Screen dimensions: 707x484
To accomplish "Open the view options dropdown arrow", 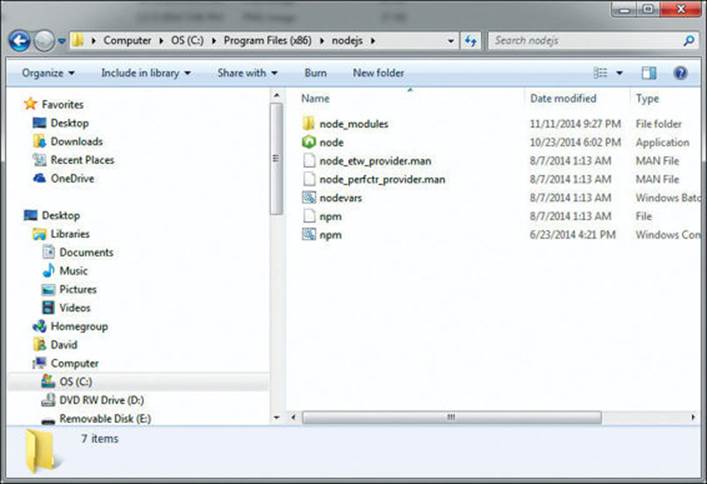I will pos(620,73).
